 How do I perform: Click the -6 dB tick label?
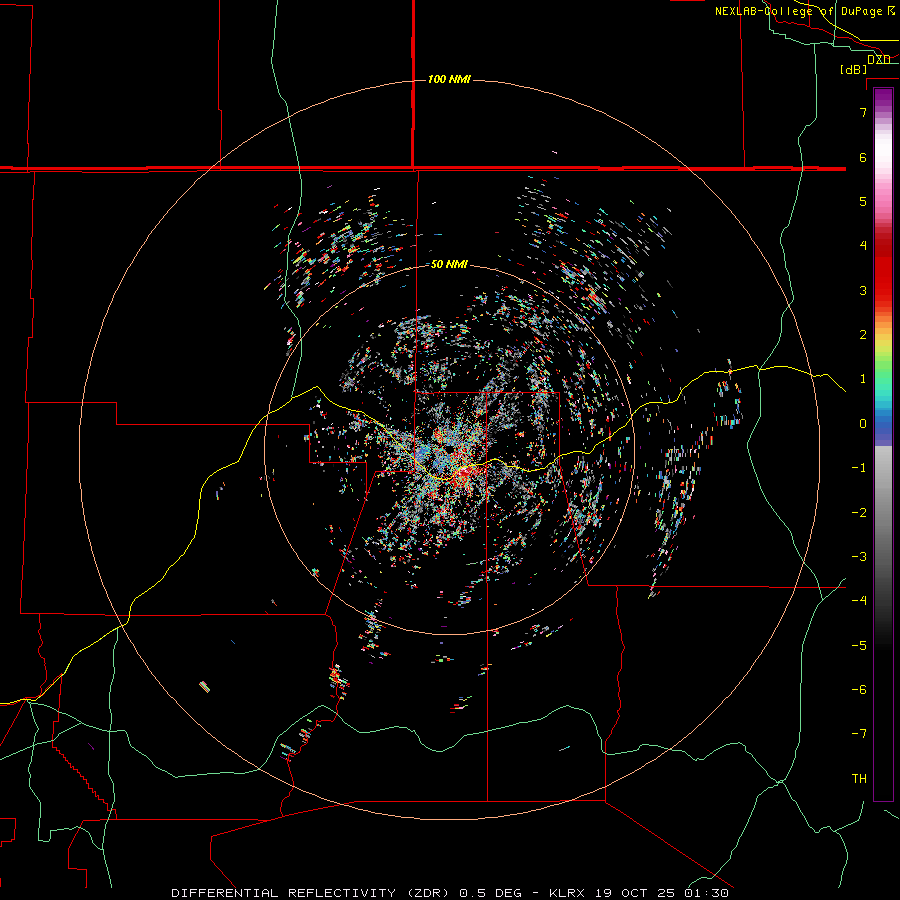tap(859, 690)
